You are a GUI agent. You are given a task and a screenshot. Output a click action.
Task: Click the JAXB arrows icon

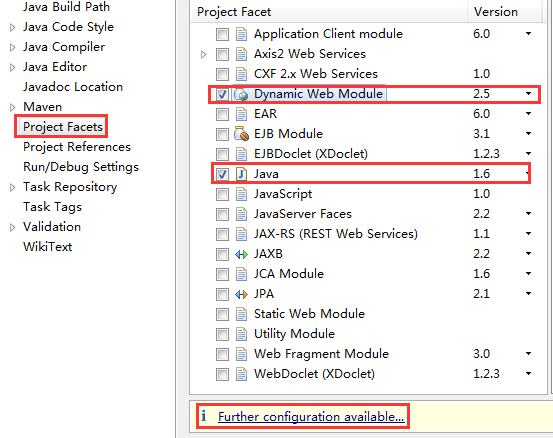coord(241,254)
